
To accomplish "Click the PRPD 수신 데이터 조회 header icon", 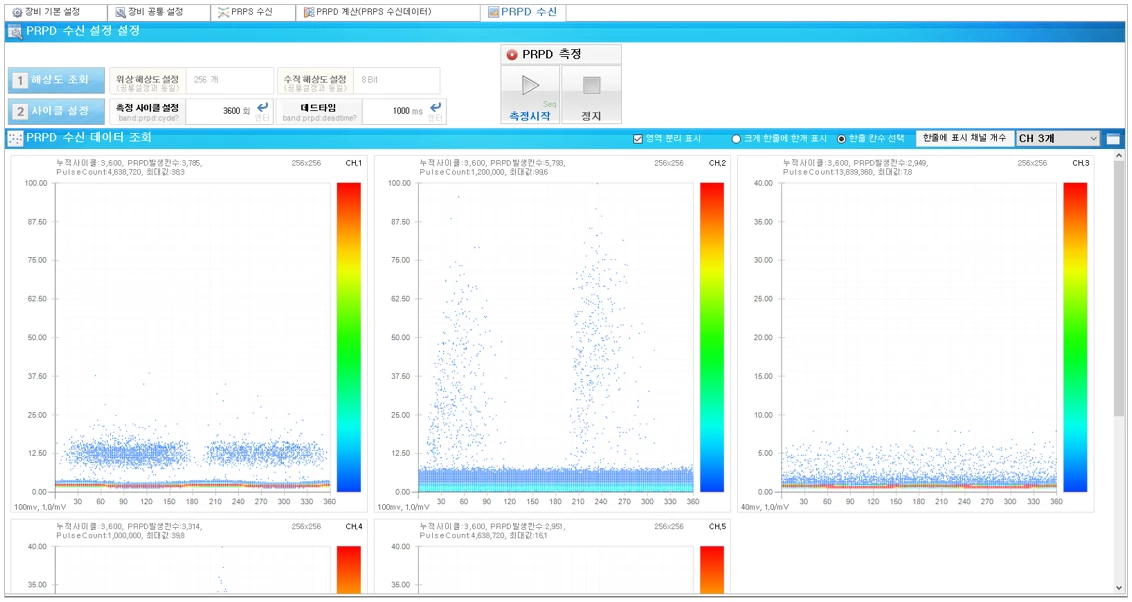I will coord(14,139).
